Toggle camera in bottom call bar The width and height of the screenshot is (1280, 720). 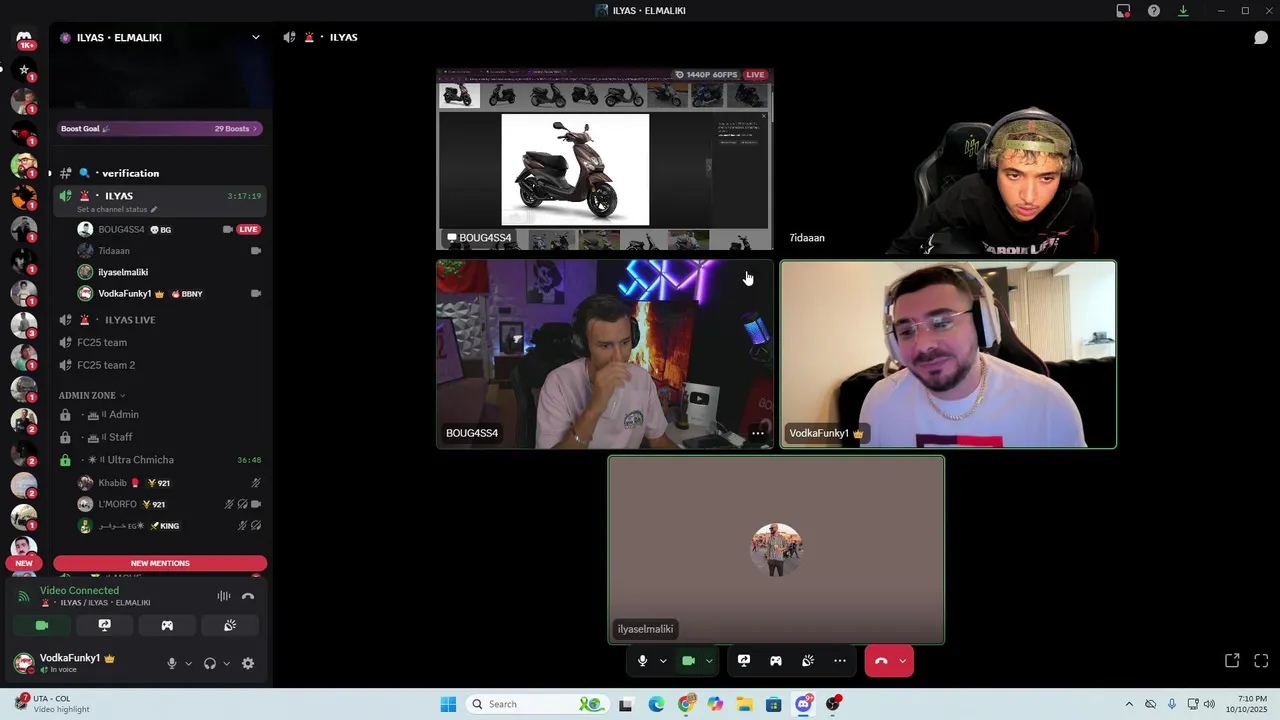[x=688, y=660]
